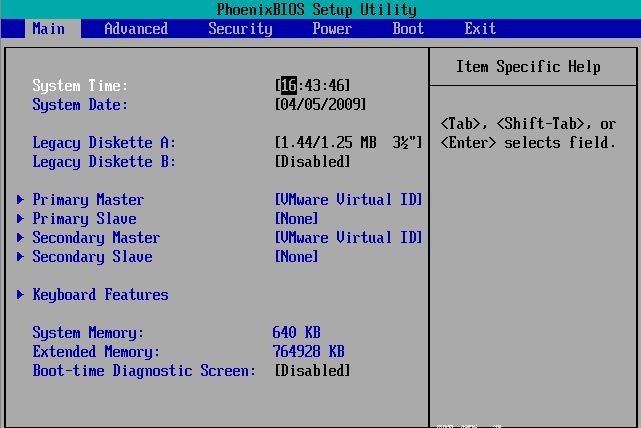Viewport: 641px width, 428px height.
Task: Expand the Primary Master arrow
Action: click(21, 200)
